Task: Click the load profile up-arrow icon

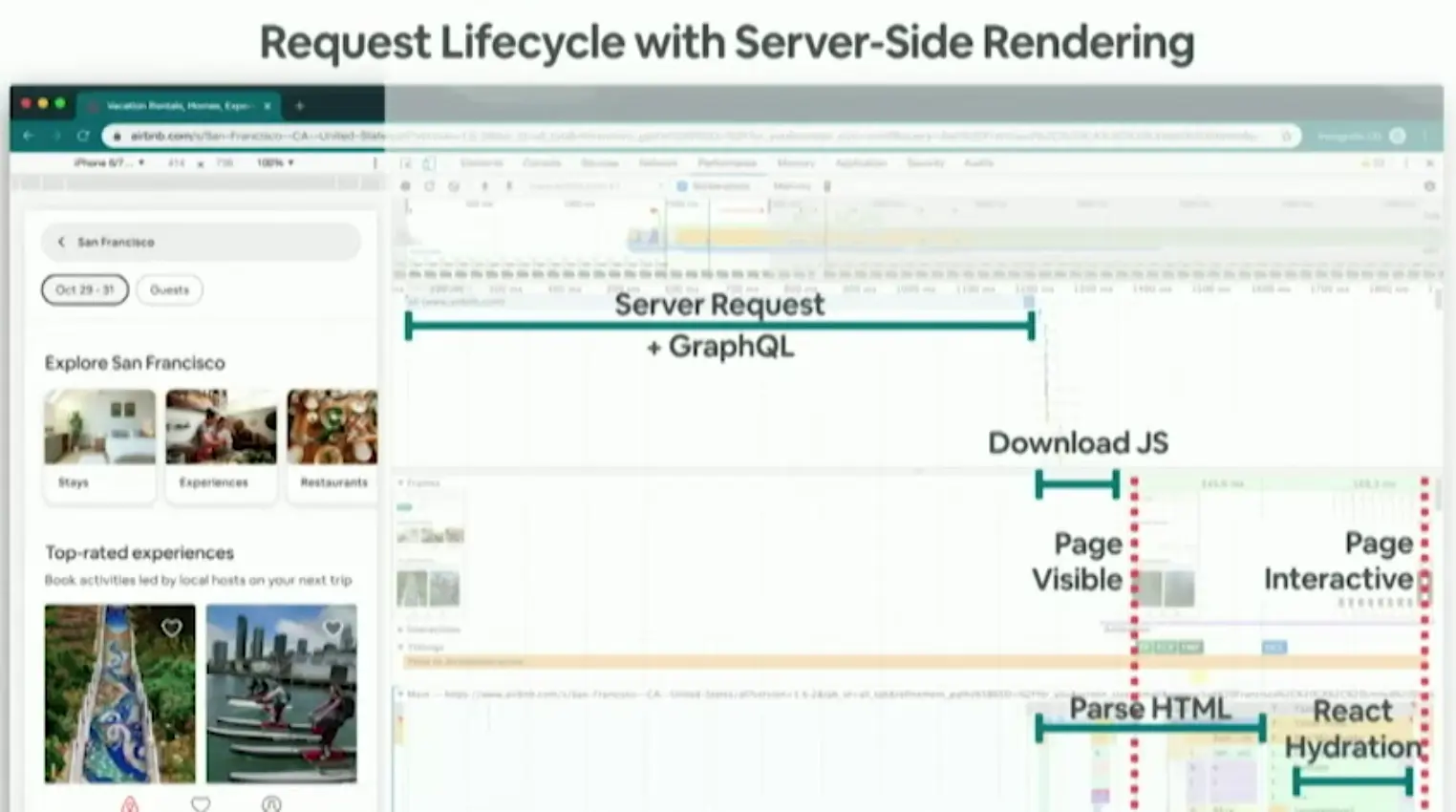Action: (x=484, y=186)
